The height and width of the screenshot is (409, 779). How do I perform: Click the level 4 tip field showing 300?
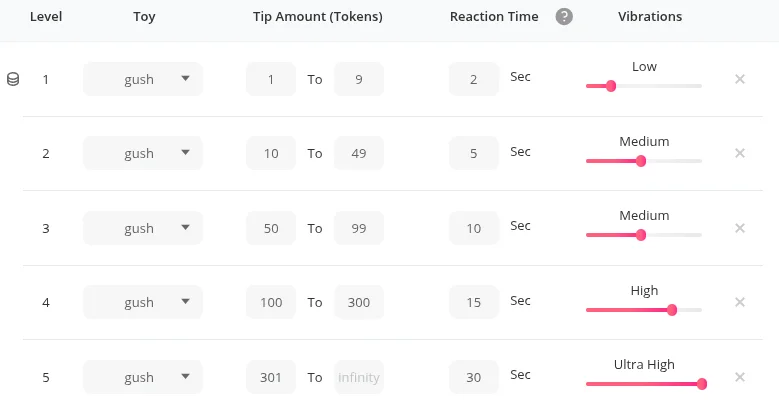click(x=359, y=302)
